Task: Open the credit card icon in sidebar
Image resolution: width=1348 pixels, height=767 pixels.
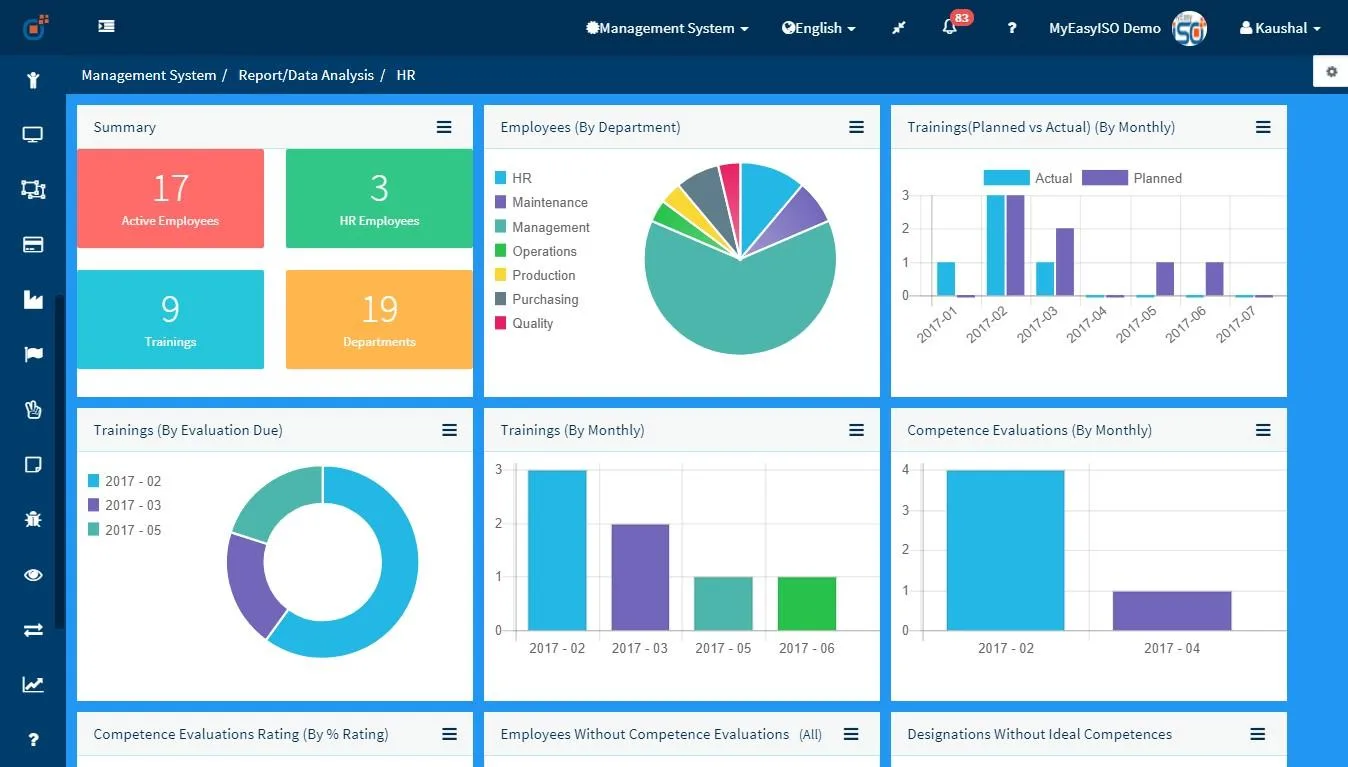Action: (33, 245)
